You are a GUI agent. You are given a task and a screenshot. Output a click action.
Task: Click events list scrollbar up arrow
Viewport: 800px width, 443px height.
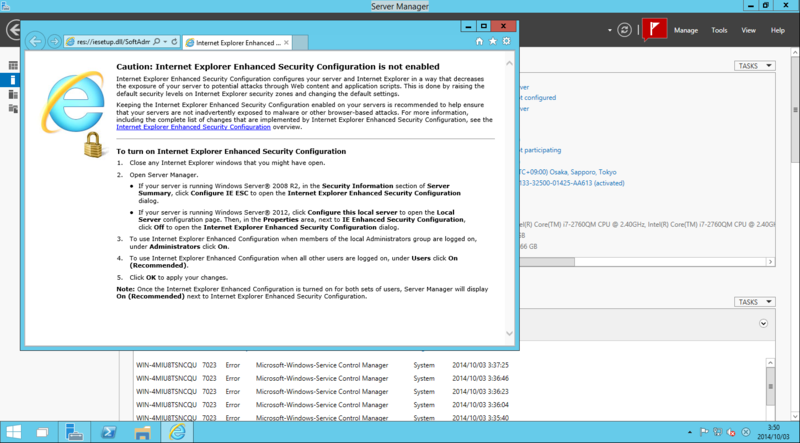pos(770,363)
